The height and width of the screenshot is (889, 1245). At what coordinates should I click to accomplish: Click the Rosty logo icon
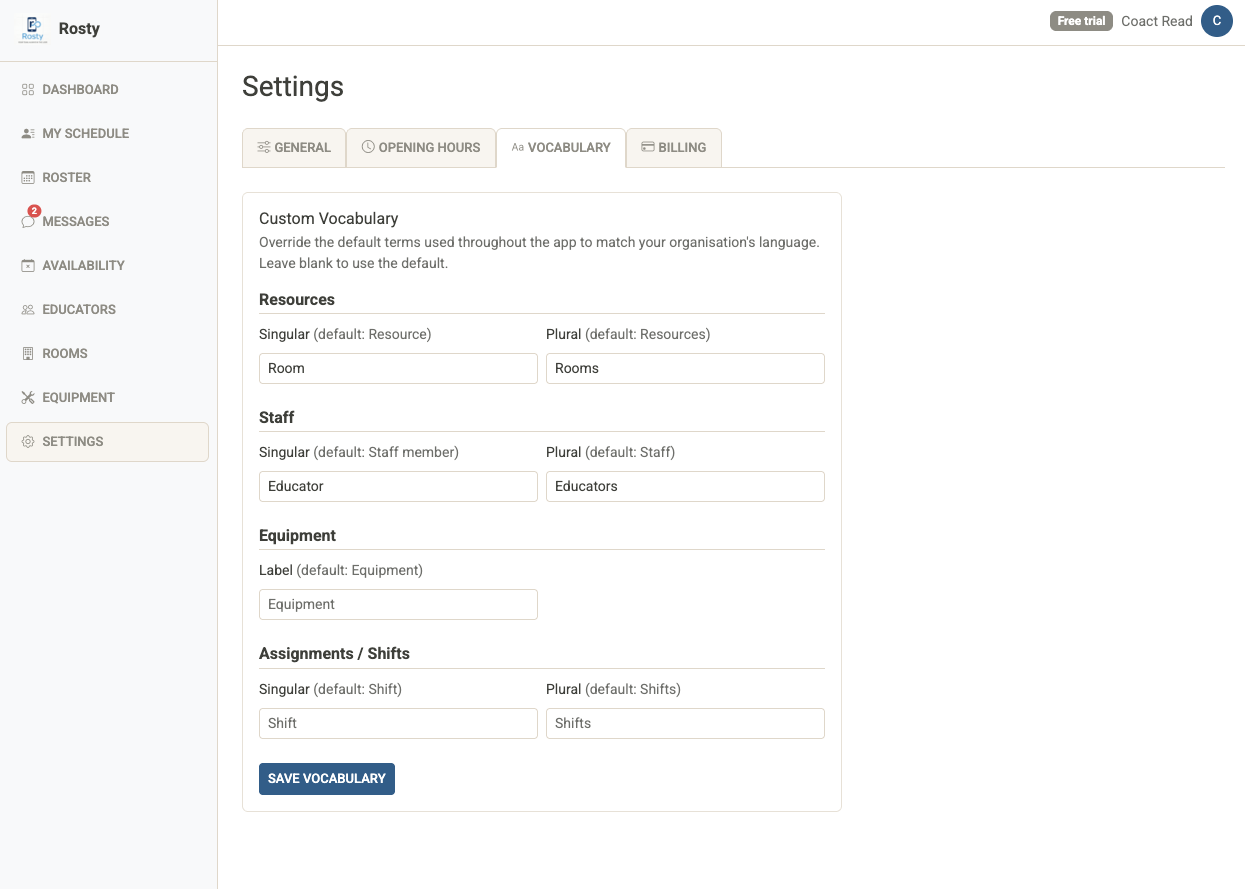click(x=31, y=28)
